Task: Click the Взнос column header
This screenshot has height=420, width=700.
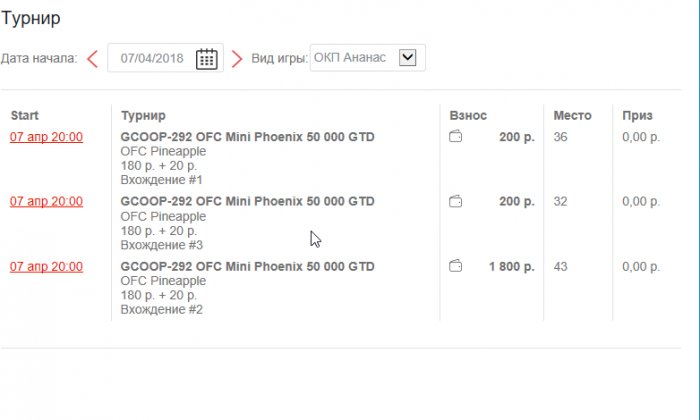Action: [x=468, y=115]
